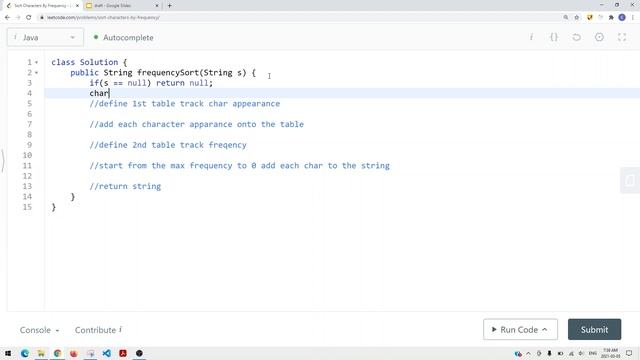Click line number 15 in the gutter

(x=27, y=207)
